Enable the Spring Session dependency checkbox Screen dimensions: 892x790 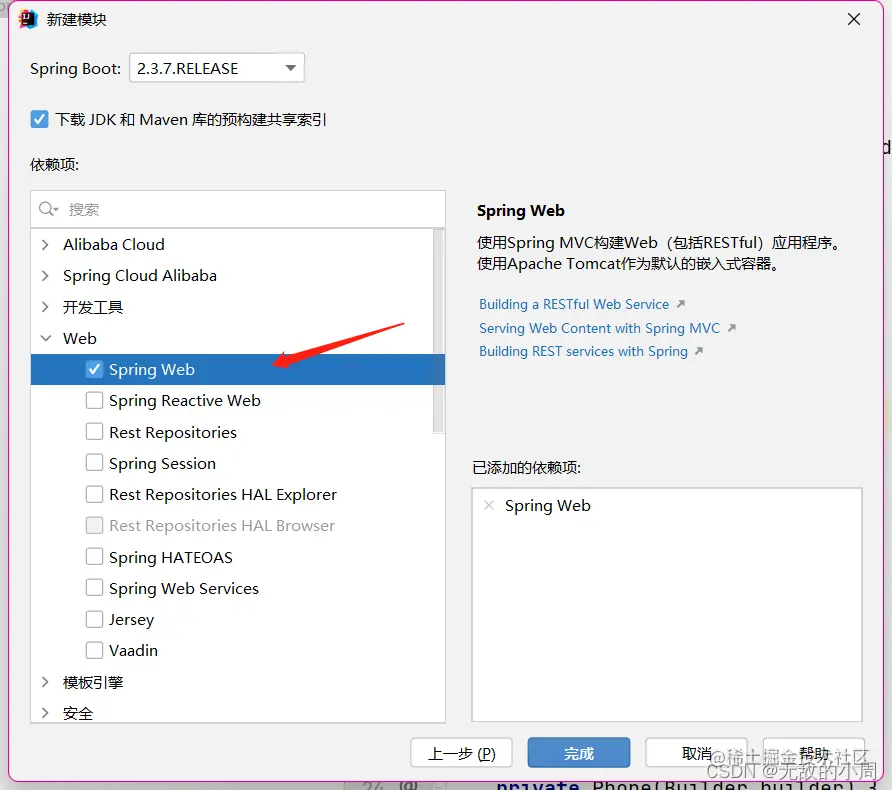tap(94, 463)
